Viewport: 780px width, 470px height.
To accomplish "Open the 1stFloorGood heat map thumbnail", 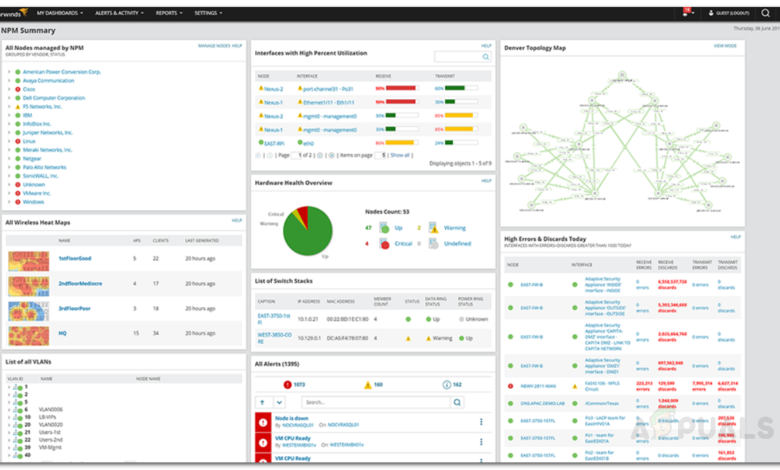I will [29, 261].
